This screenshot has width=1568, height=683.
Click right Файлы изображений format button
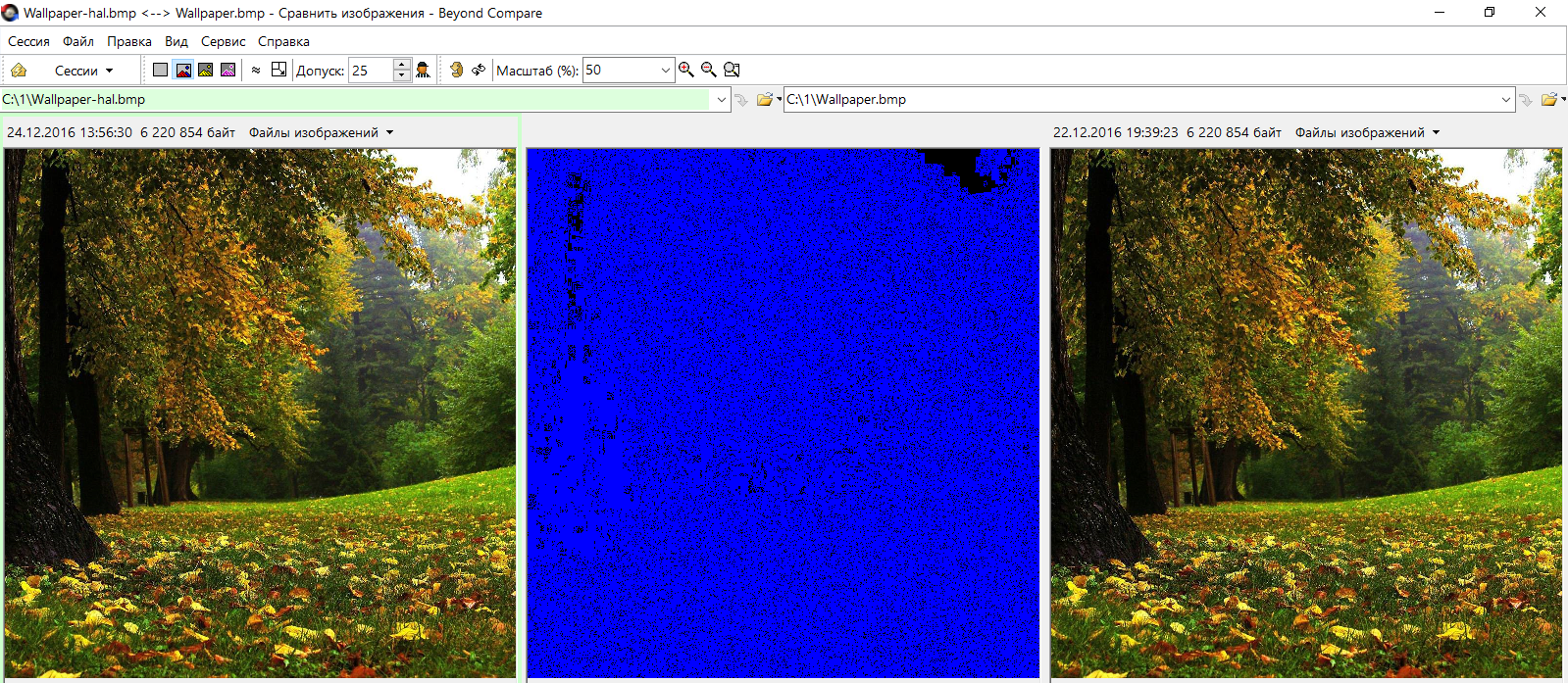[x=1367, y=132]
